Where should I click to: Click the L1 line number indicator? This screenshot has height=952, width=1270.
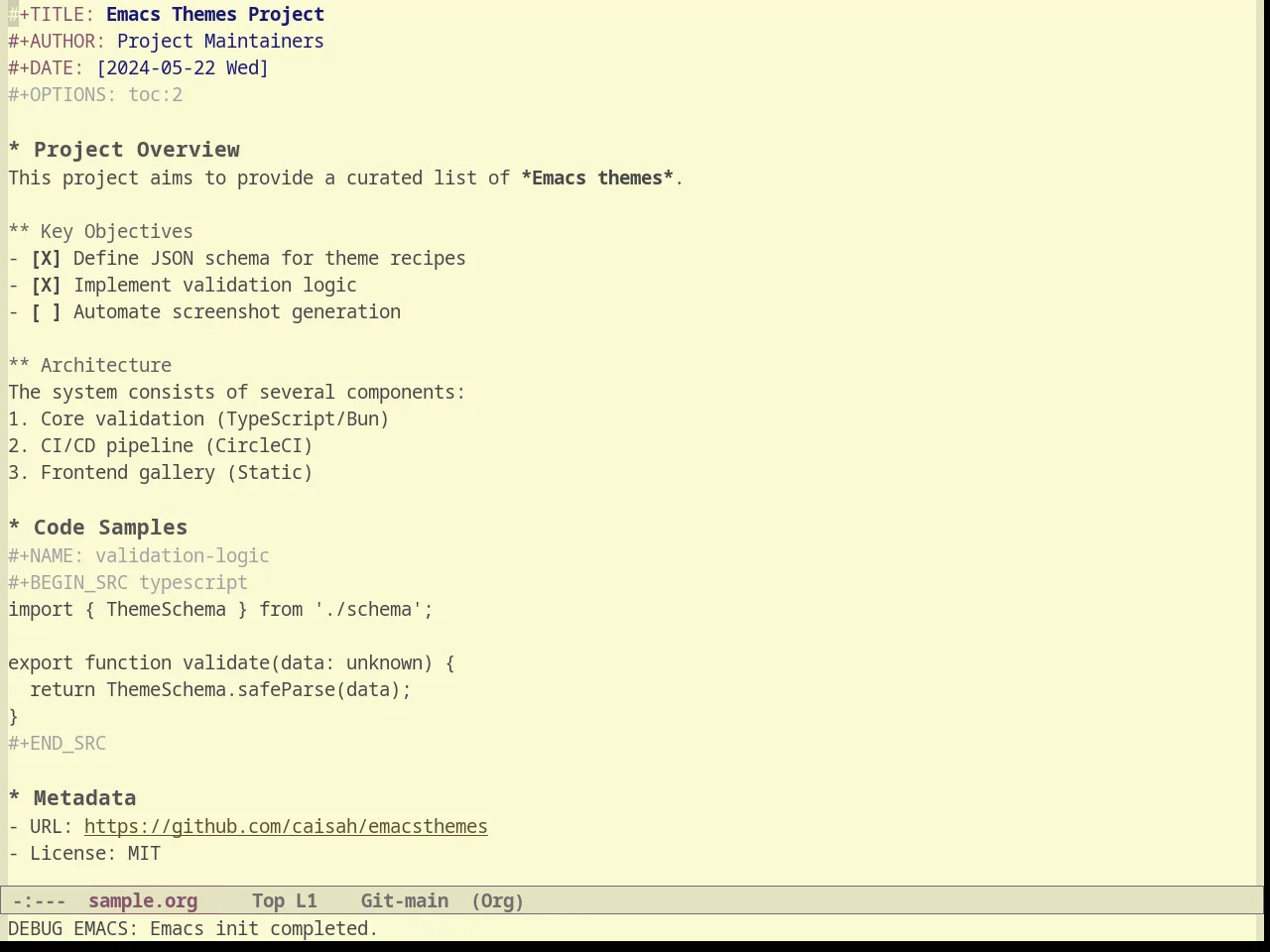(x=306, y=901)
